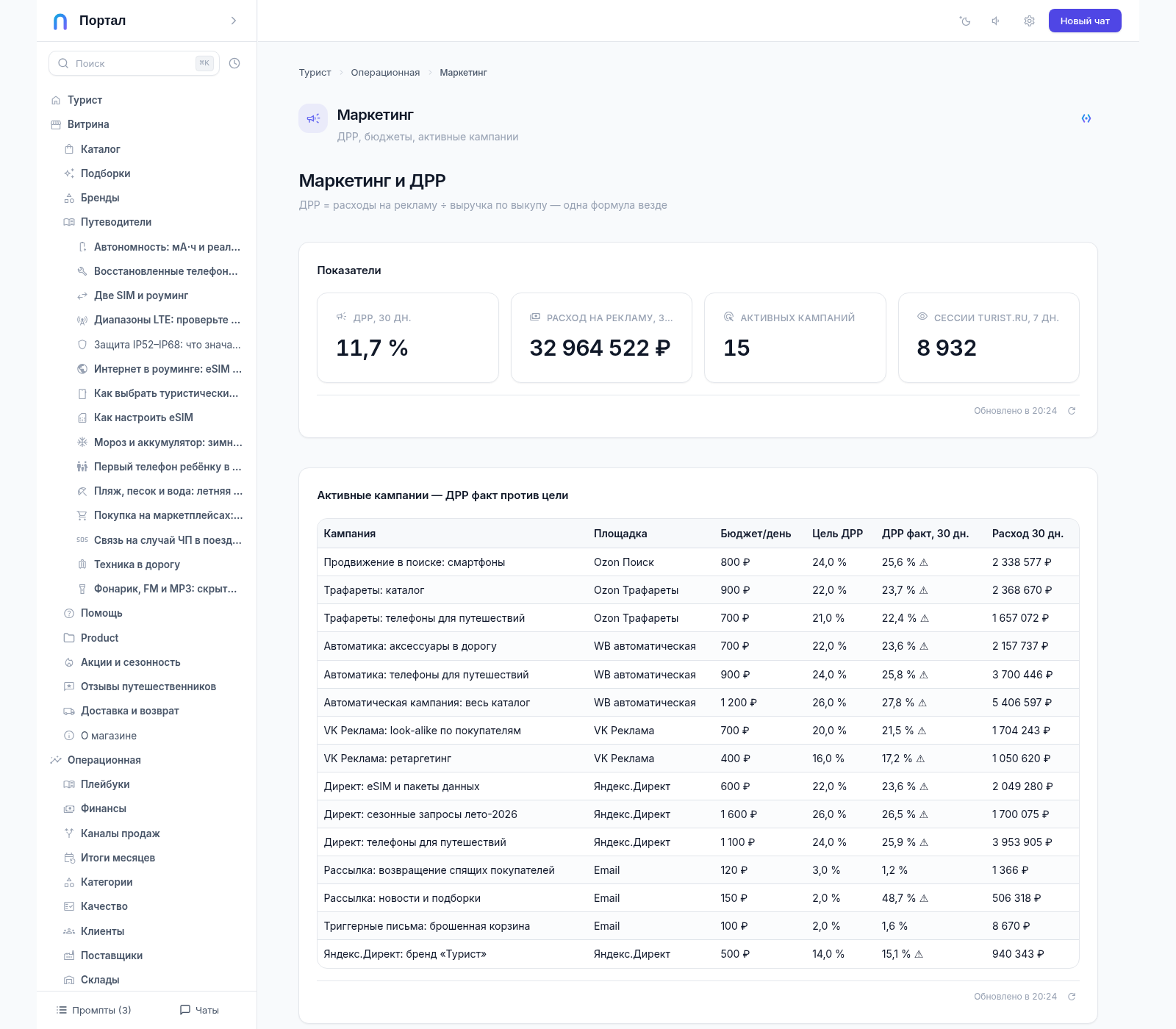
Task: Switch to the Чаты tab
Action: click(x=200, y=1010)
